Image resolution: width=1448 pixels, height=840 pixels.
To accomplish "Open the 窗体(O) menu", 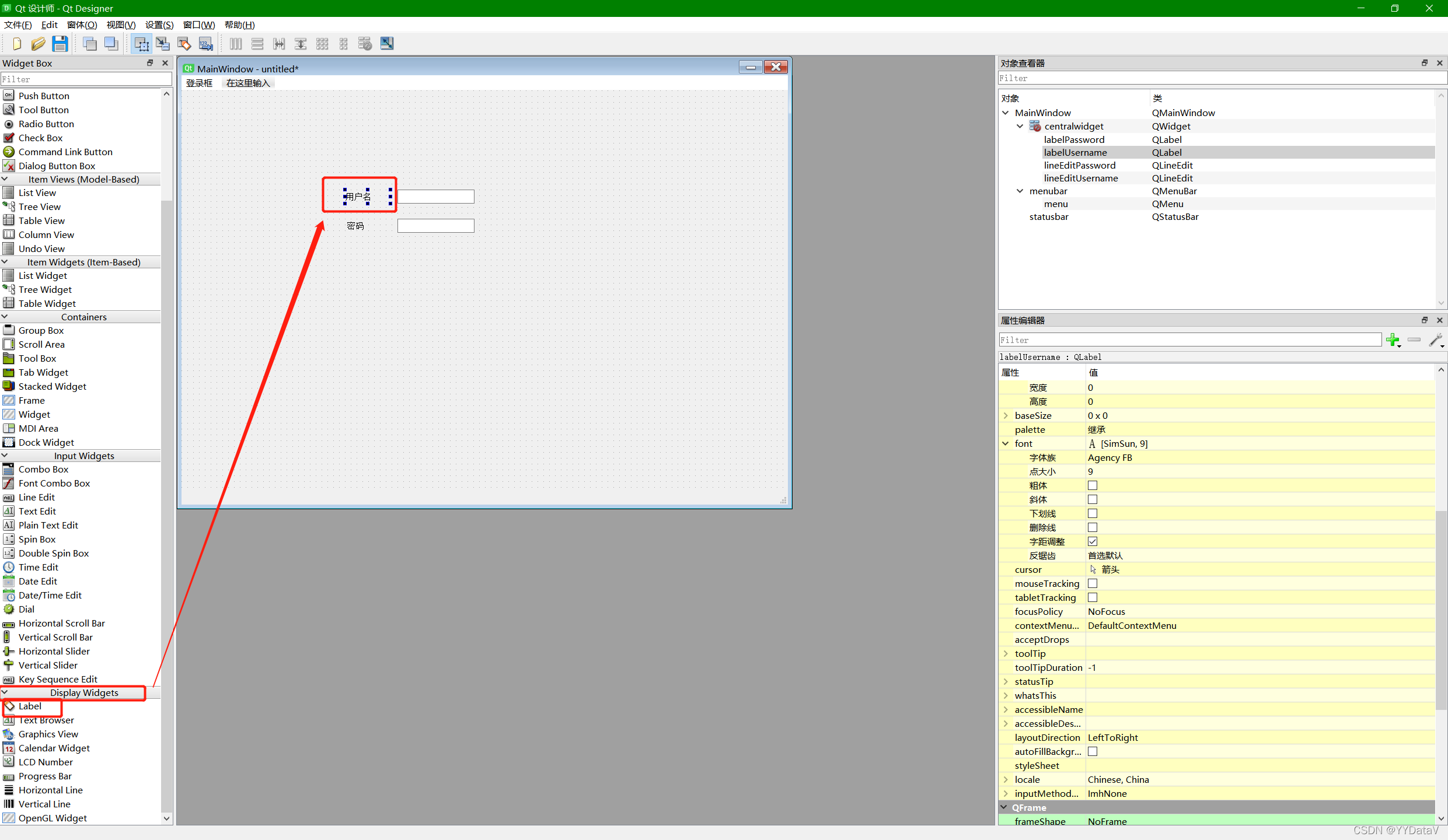I will pos(82,24).
